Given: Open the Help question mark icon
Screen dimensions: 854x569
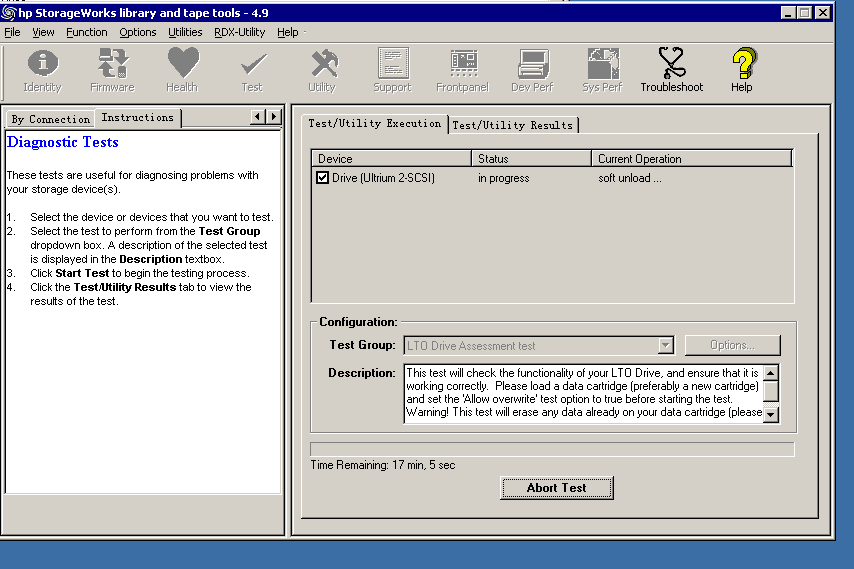Looking at the screenshot, I should tap(742, 70).
